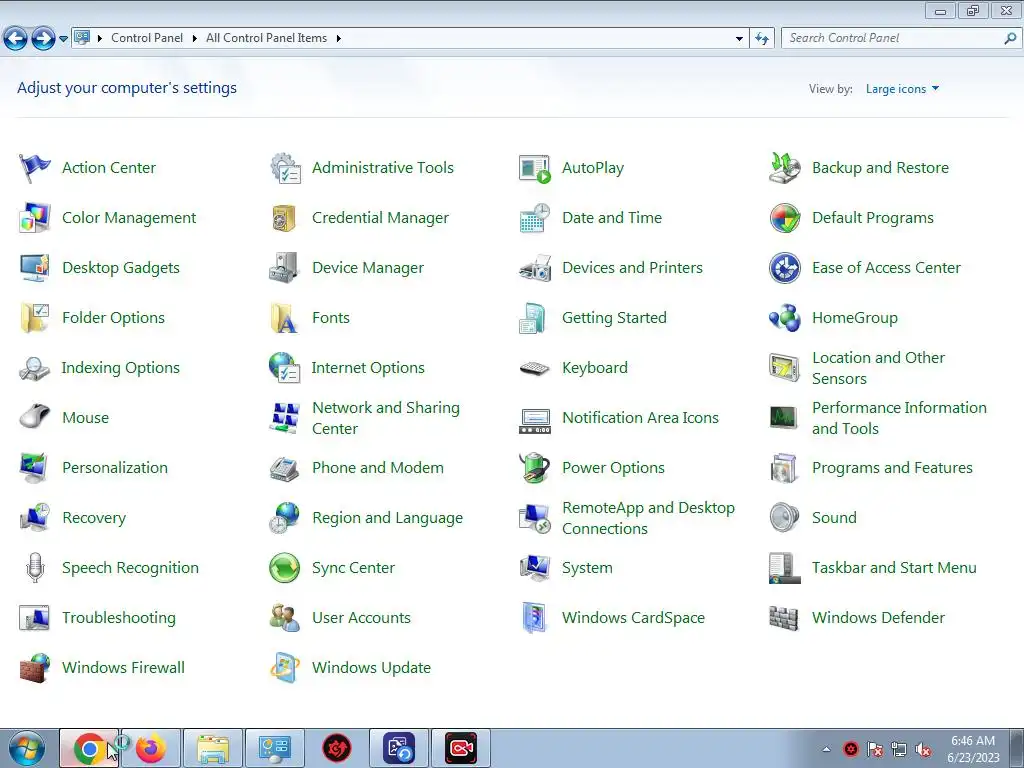This screenshot has height=768, width=1024.
Task: Click the Control Panel breadcrumb segment
Action: tap(147, 38)
